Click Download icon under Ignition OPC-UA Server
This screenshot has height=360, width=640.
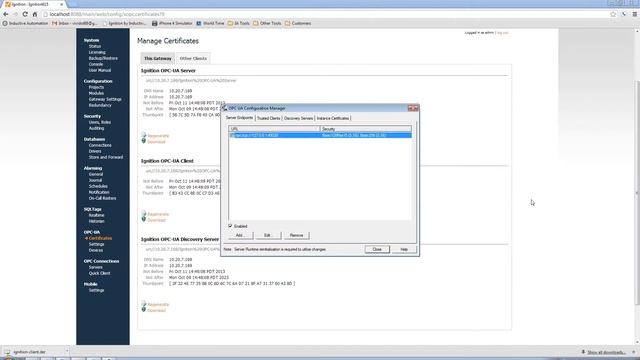(x=144, y=141)
